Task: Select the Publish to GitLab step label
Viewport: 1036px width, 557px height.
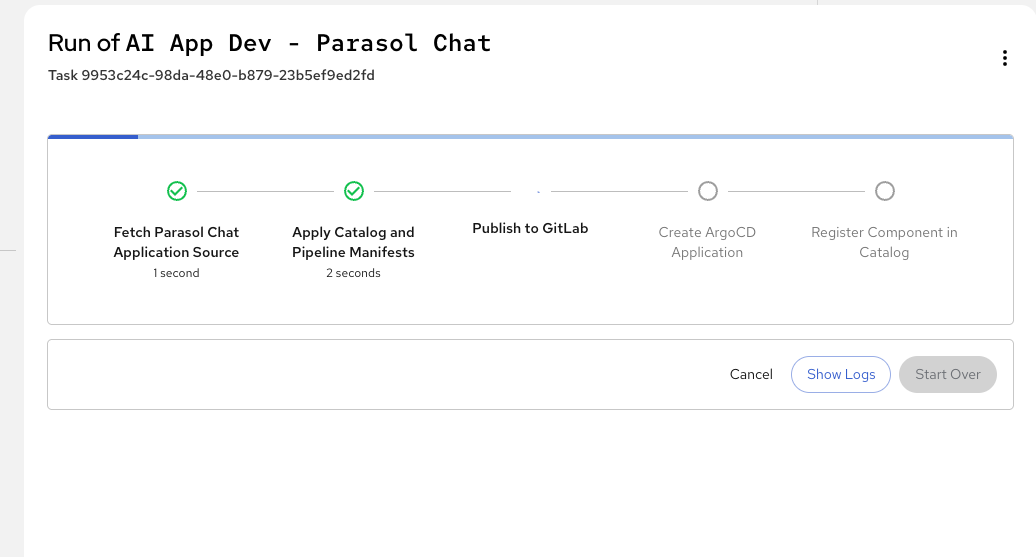Action: pos(530,228)
